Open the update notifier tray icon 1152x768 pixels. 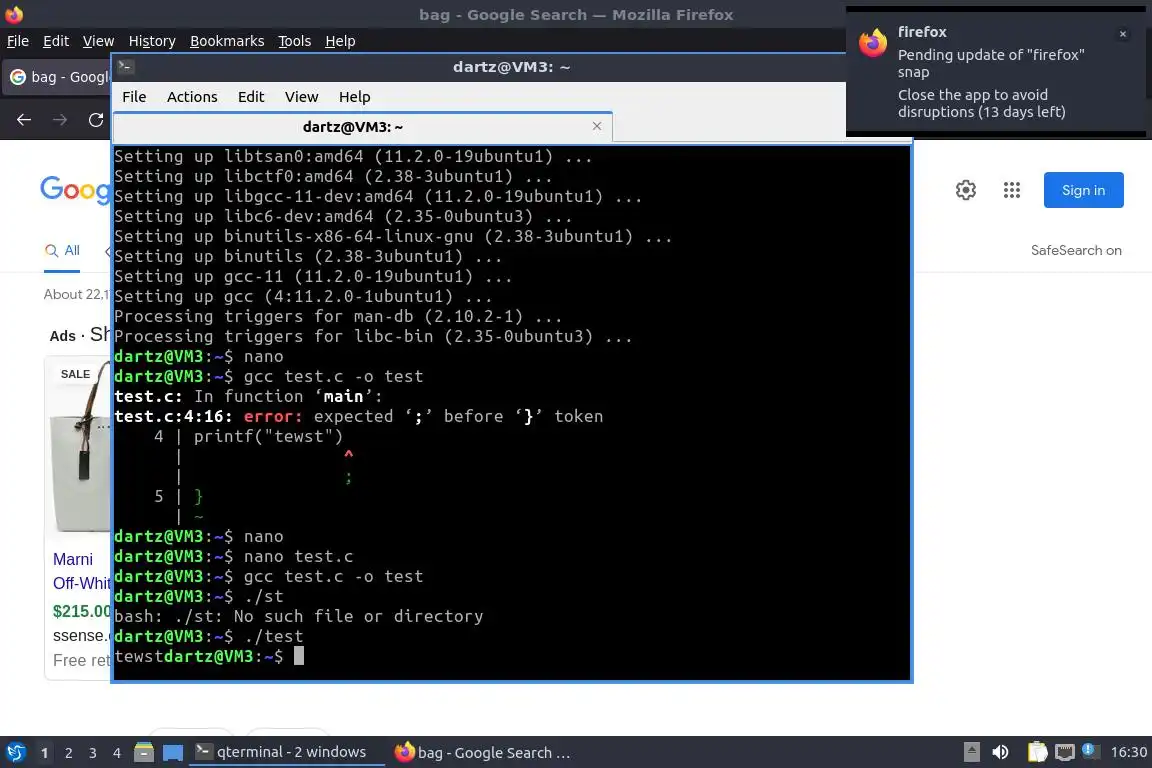point(1090,751)
